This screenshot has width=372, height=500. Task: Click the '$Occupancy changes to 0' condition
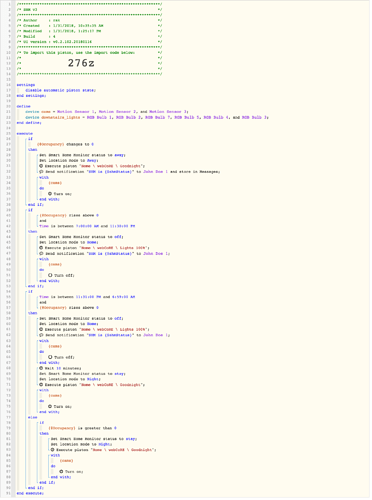pyautogui.click(x=65, y=145)
